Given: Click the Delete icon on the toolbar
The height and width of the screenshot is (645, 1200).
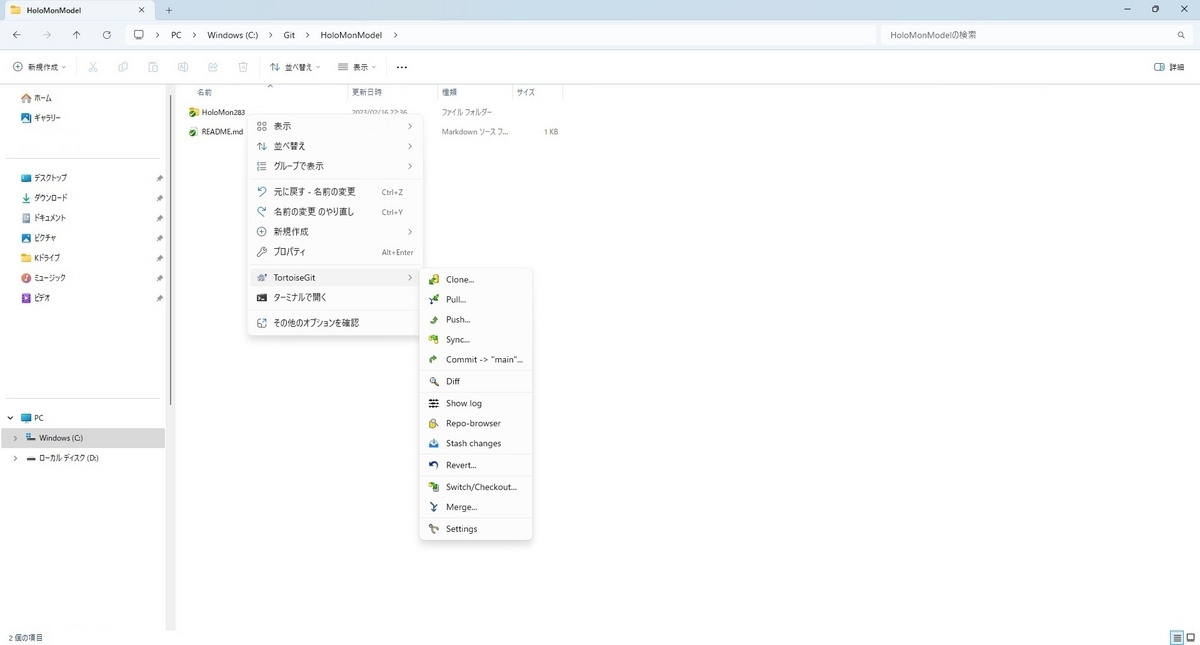Looking at the screenshot, I should [242, 66].
